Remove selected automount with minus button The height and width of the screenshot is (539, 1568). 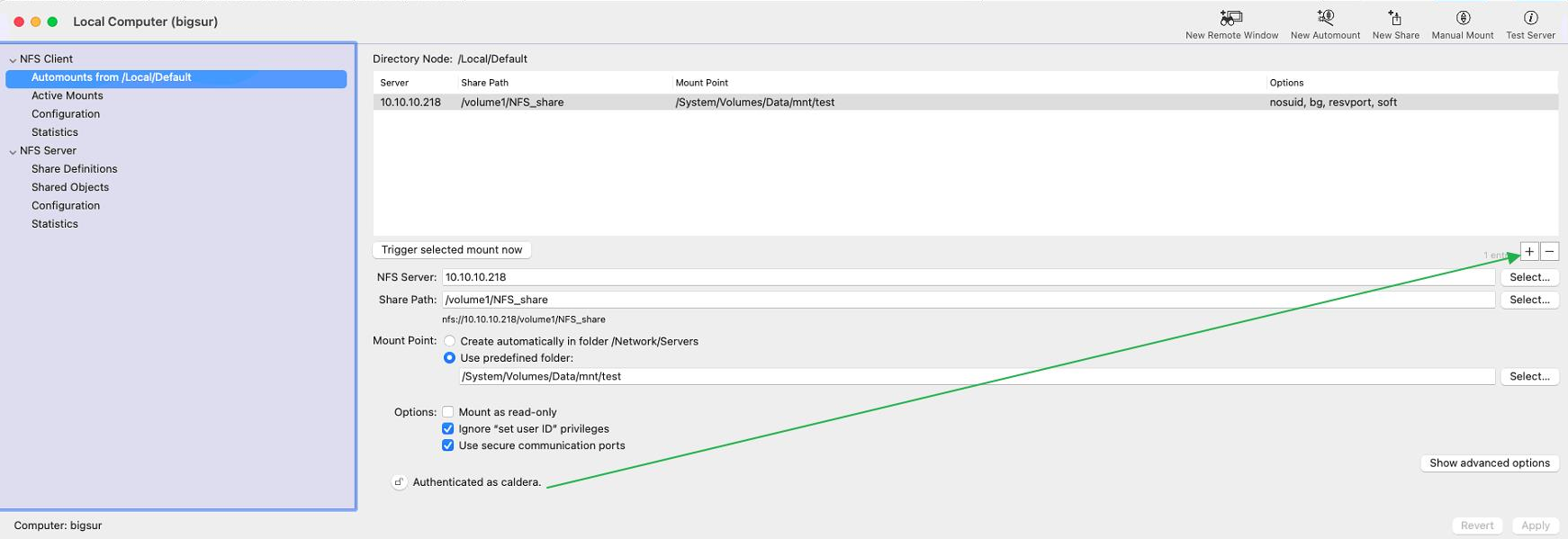pyautogui.click(x=1549, y=252)
